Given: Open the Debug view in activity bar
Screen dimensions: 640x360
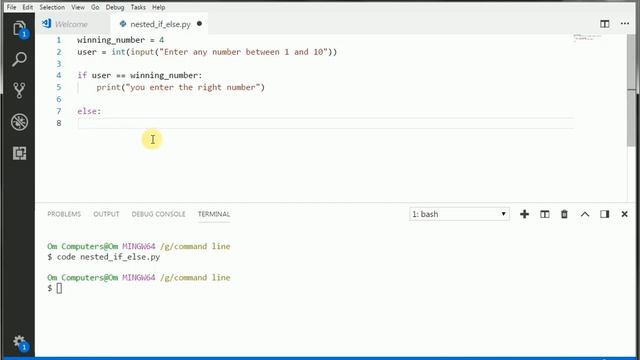Looking at the screenshot, I should tap(19, 122).
